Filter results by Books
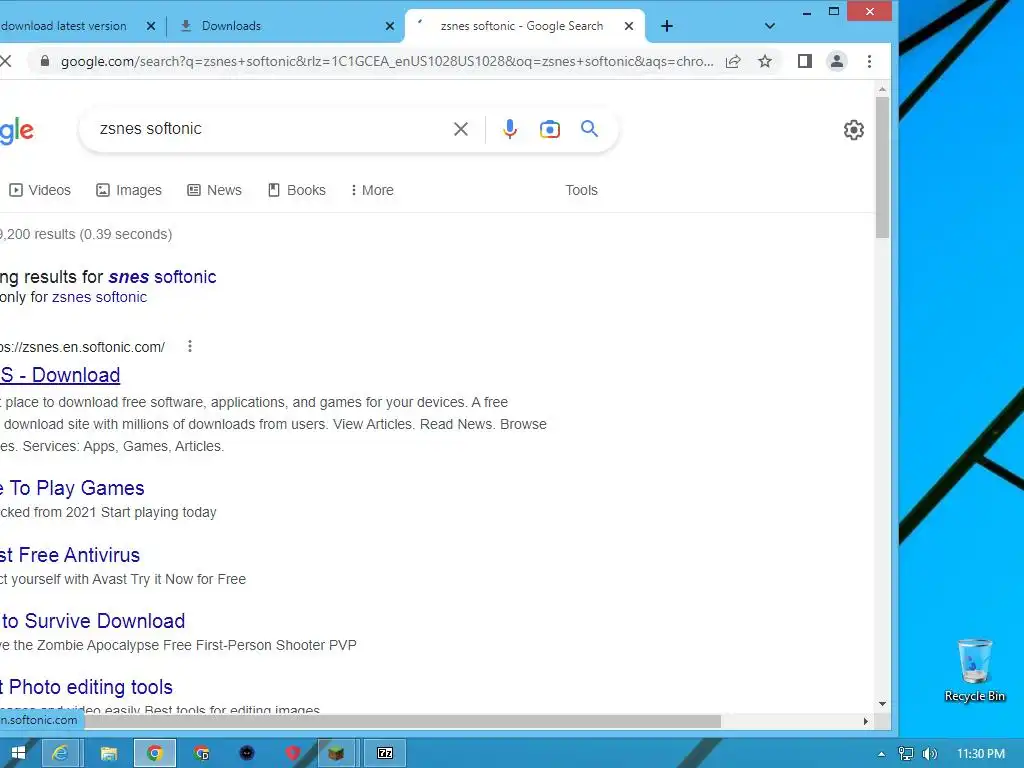The height and width of the screenshot is (768, 1024). pos(296,190)
